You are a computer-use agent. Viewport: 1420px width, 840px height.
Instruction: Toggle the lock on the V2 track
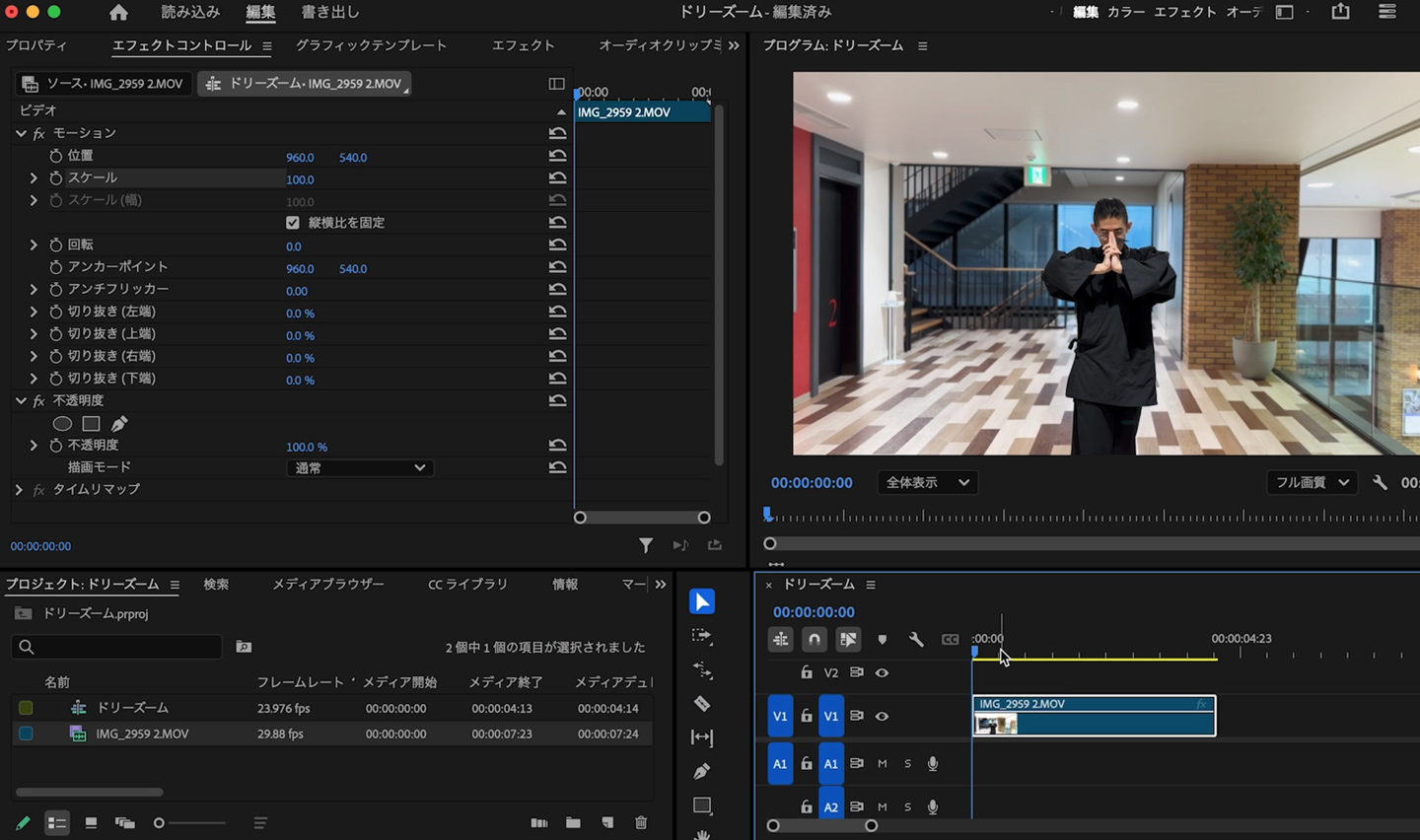click(x=807, y=672)
